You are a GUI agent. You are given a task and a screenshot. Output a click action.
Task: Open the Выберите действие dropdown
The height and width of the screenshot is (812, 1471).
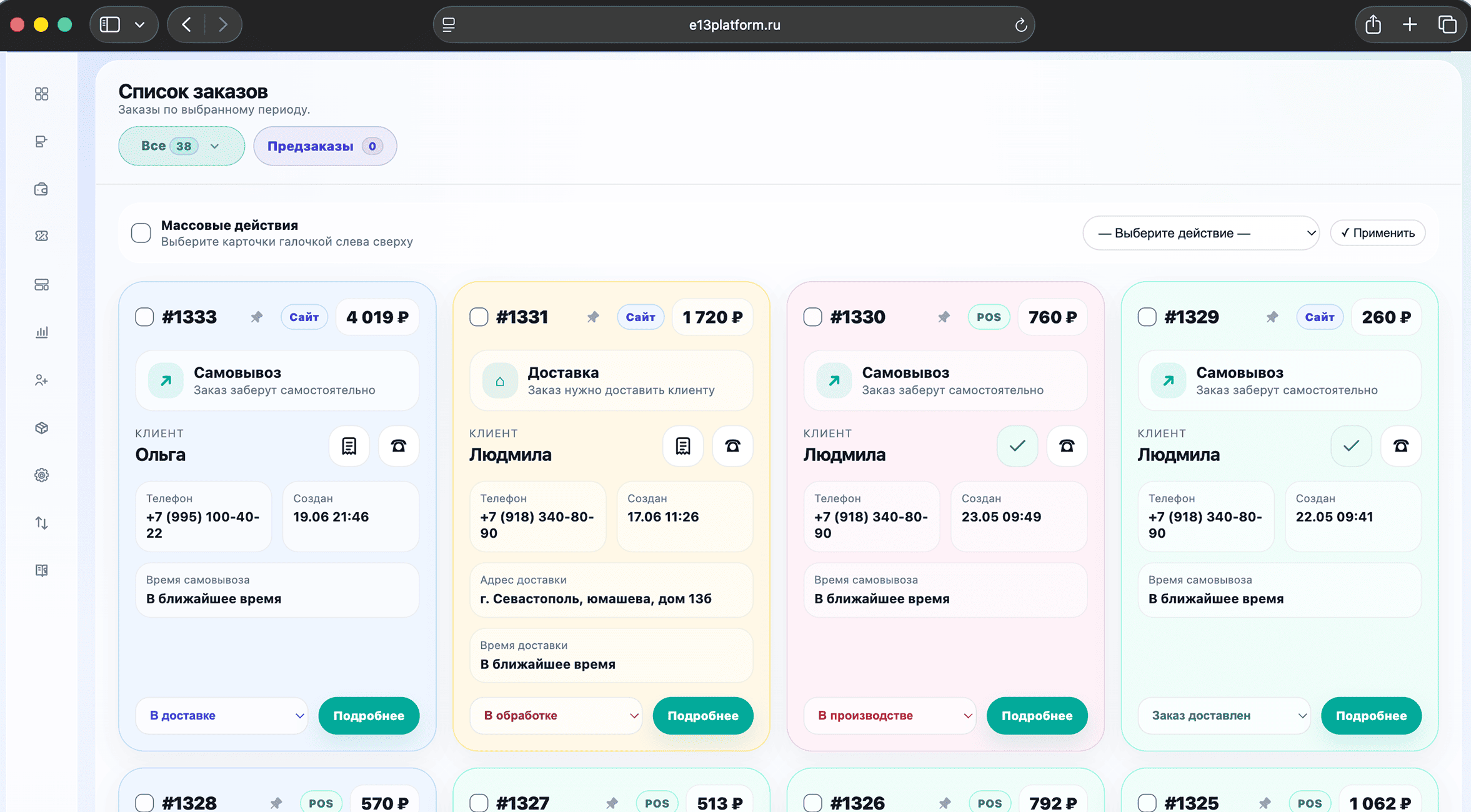pos(1201,233)
